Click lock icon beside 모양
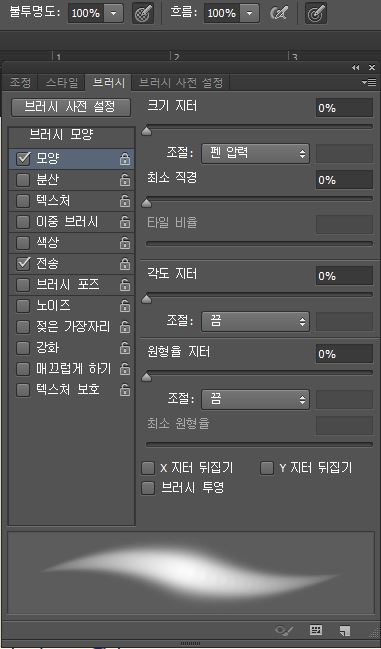Image resolution: width=381 pixels, height=649 pixels. (125, 159)
